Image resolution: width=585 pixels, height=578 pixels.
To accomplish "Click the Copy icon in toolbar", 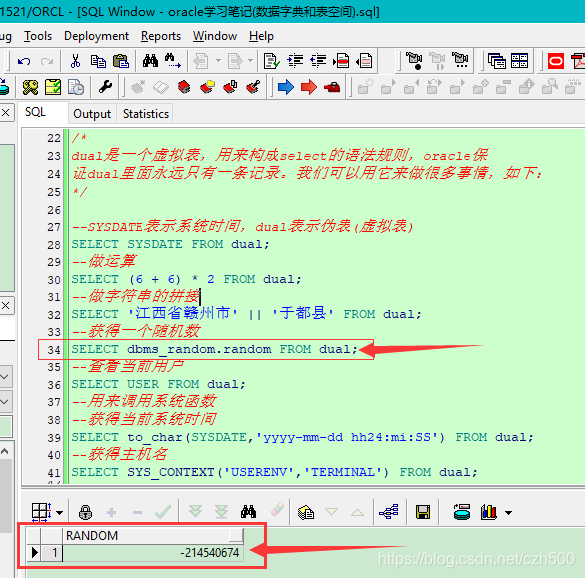I will point(98,61).
